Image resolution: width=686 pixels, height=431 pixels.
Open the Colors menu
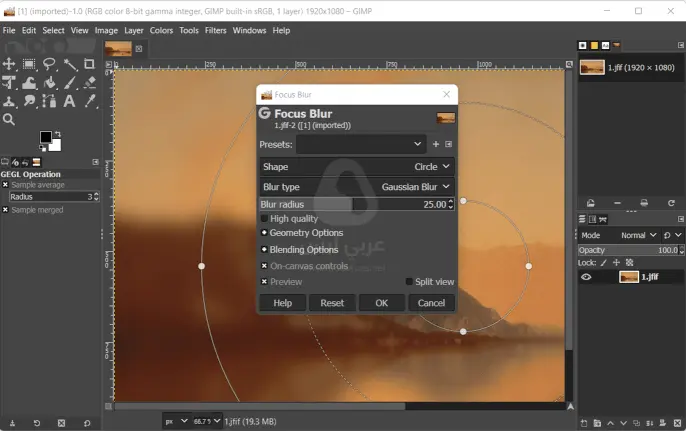(161, 31)
